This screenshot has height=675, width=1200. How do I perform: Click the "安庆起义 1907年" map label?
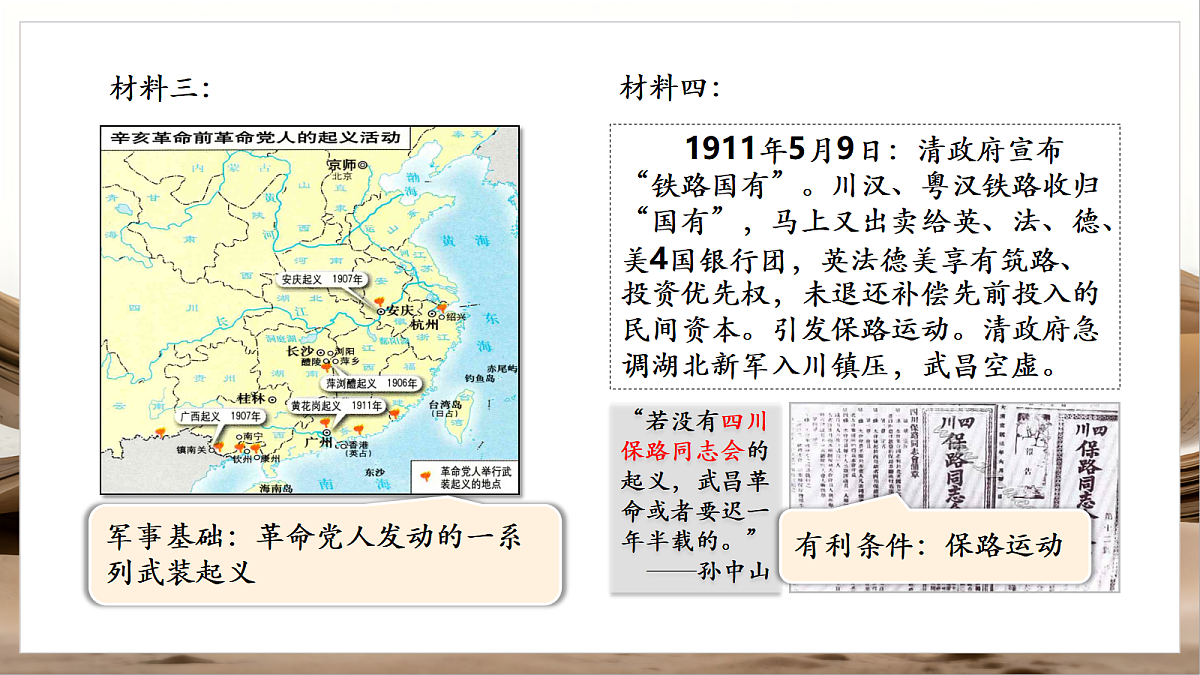322,279
